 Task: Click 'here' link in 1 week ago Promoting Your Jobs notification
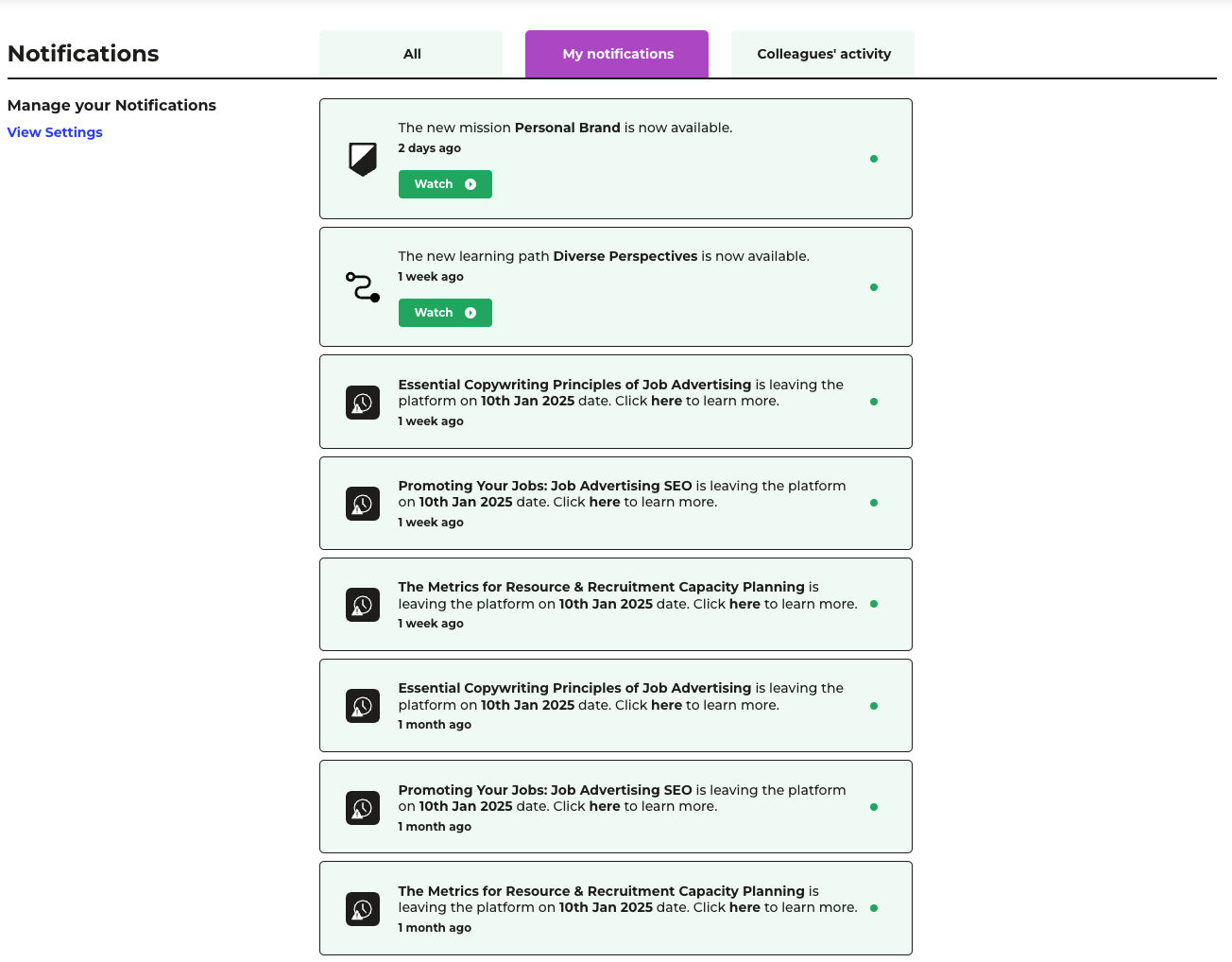click(605, 502)
